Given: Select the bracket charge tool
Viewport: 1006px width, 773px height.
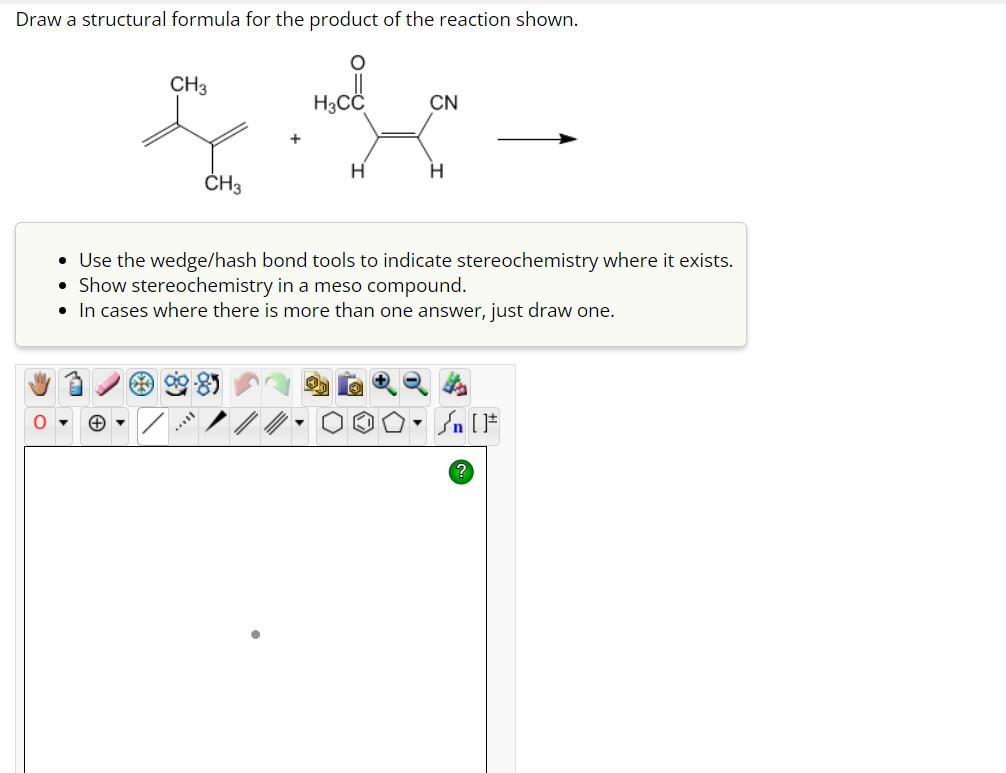Looking at the screenshot, I should pyautogui.click(x=485, y=423).
